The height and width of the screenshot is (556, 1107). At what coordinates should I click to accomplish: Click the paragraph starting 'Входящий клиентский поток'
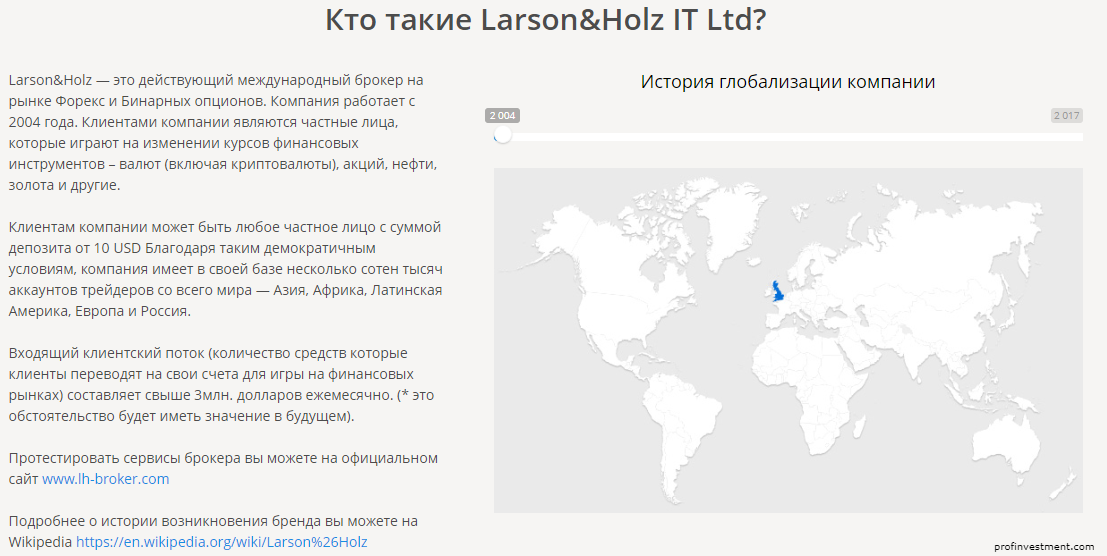[x=221, y=385]
